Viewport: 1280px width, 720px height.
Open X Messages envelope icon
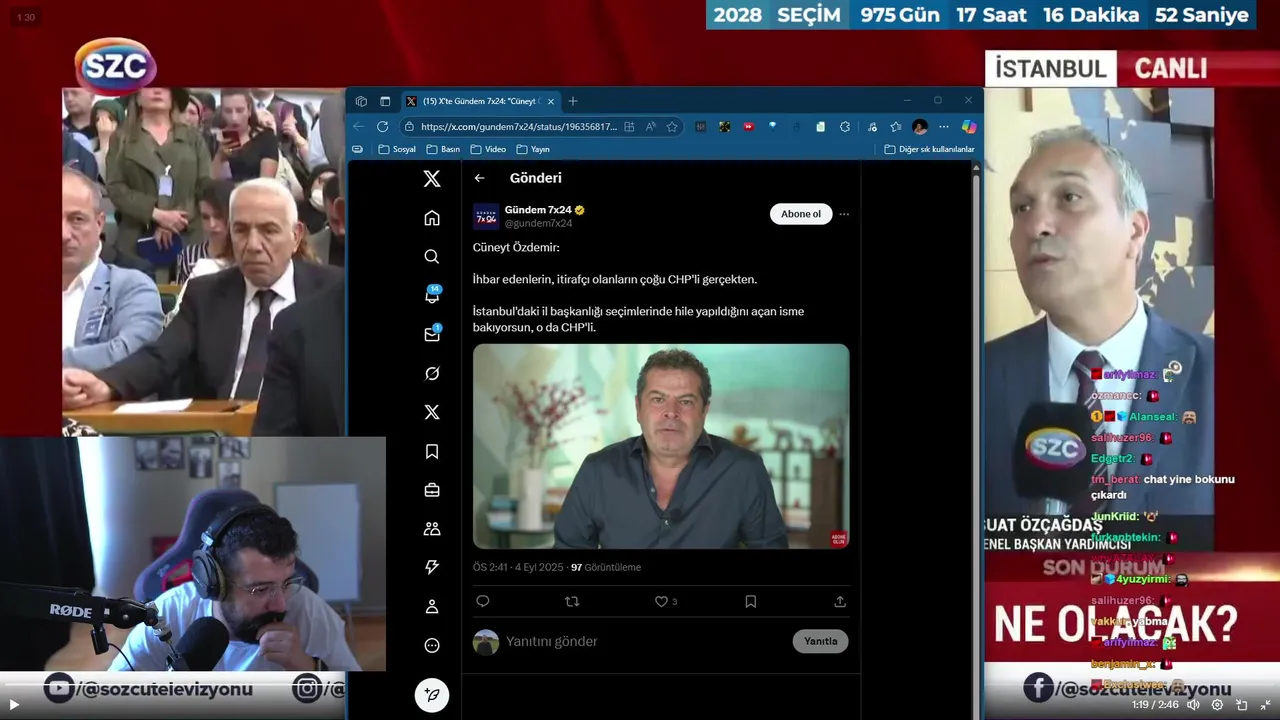[432, 334]
